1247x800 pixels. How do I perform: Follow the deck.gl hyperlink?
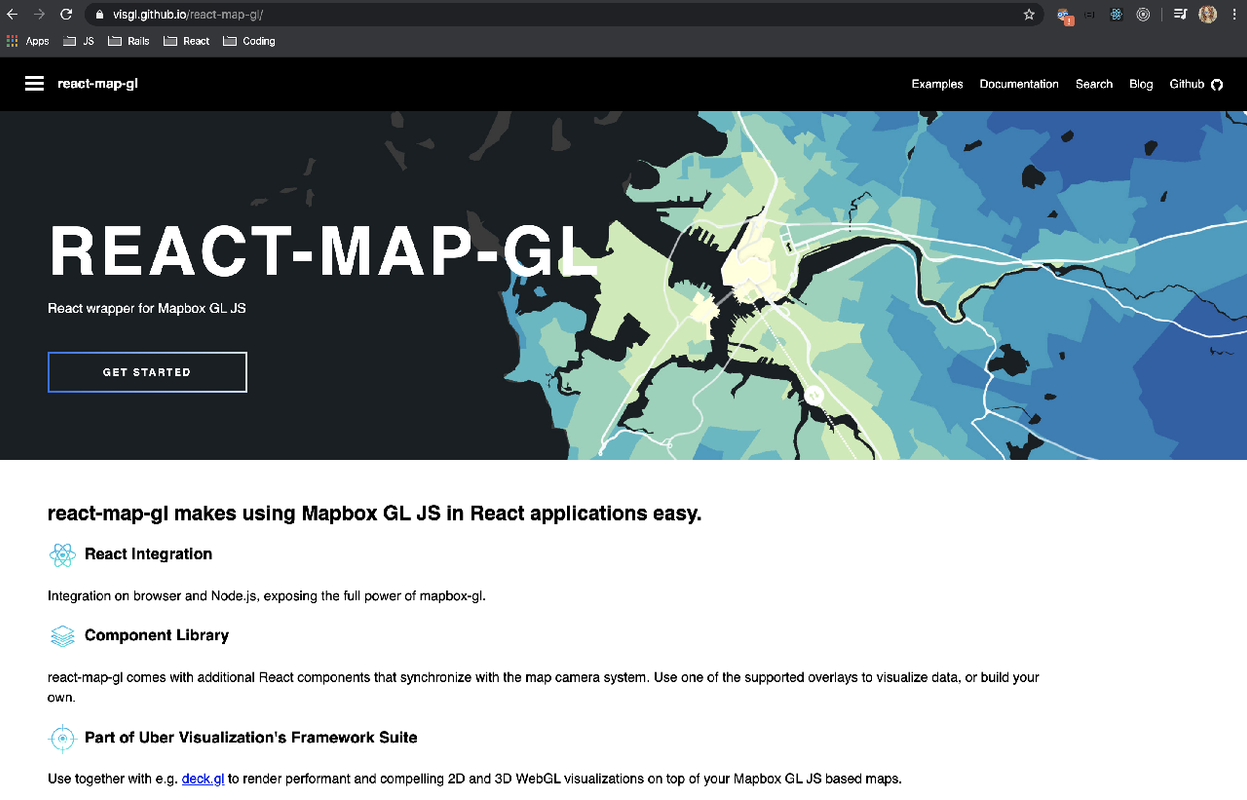tap(203, 778)
